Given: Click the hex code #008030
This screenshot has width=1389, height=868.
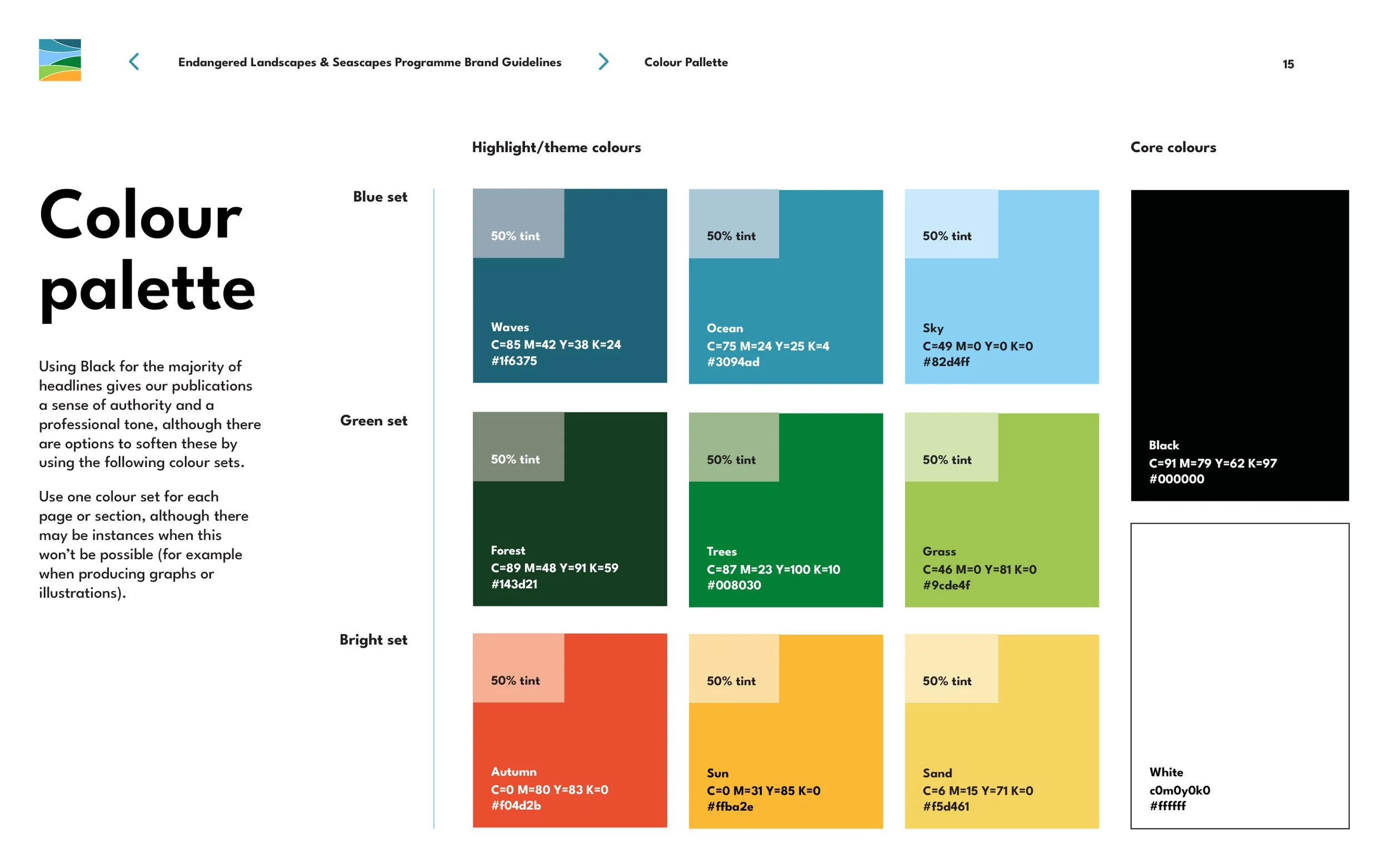Looking at the screenshot, I should (734, 585).
